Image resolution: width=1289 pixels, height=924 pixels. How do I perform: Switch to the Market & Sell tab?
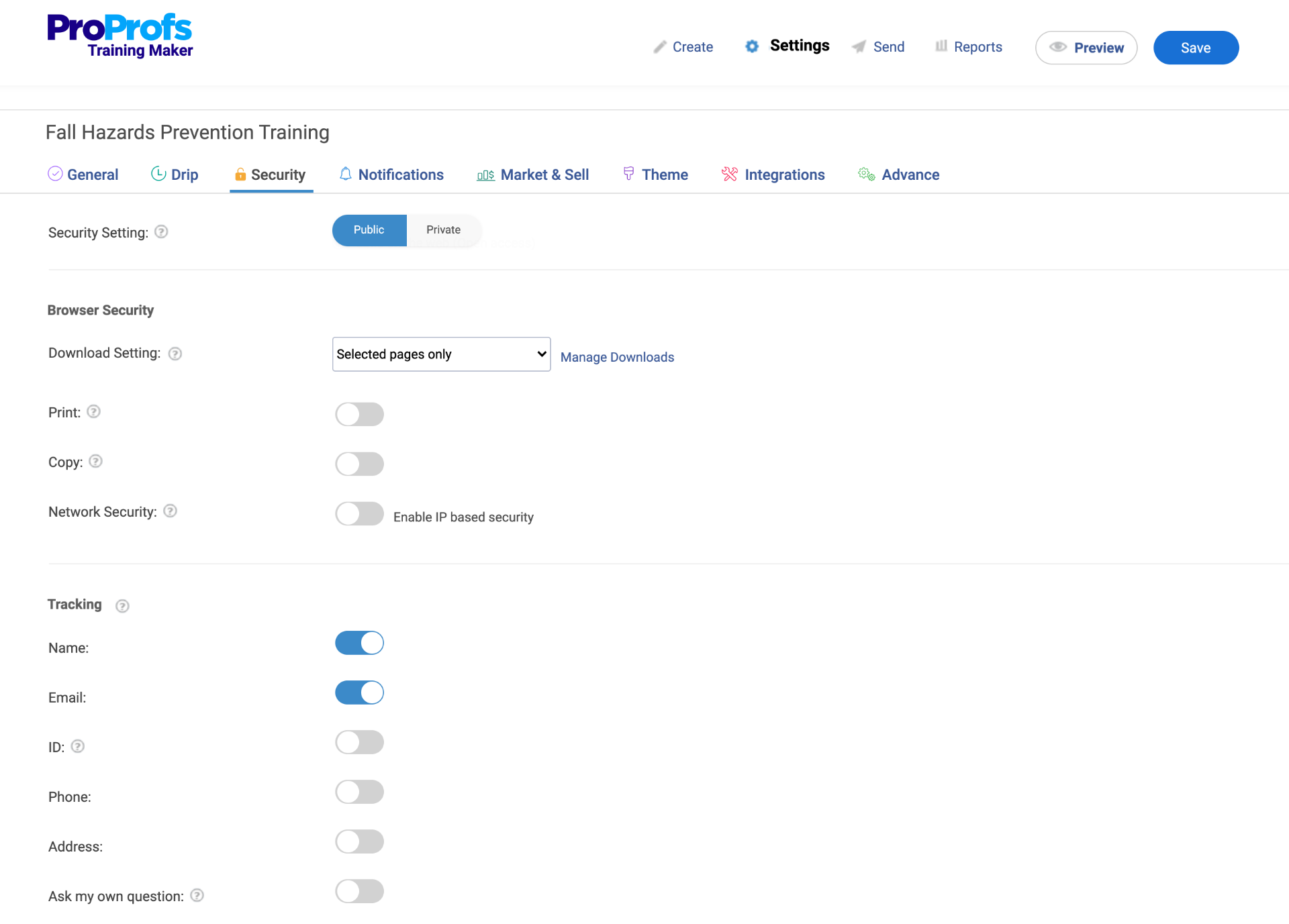tap(545, 174)
